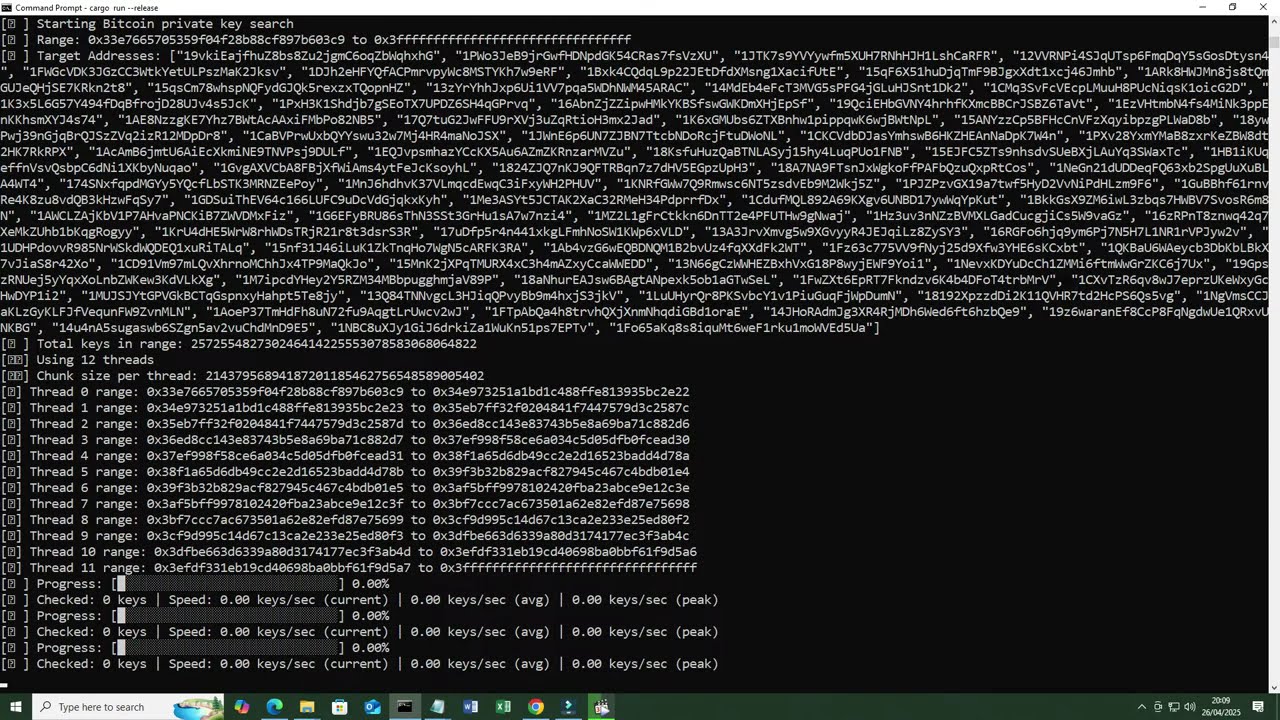
Task: Close the Command Prompt window
Action: click(x=1263, y=7)
